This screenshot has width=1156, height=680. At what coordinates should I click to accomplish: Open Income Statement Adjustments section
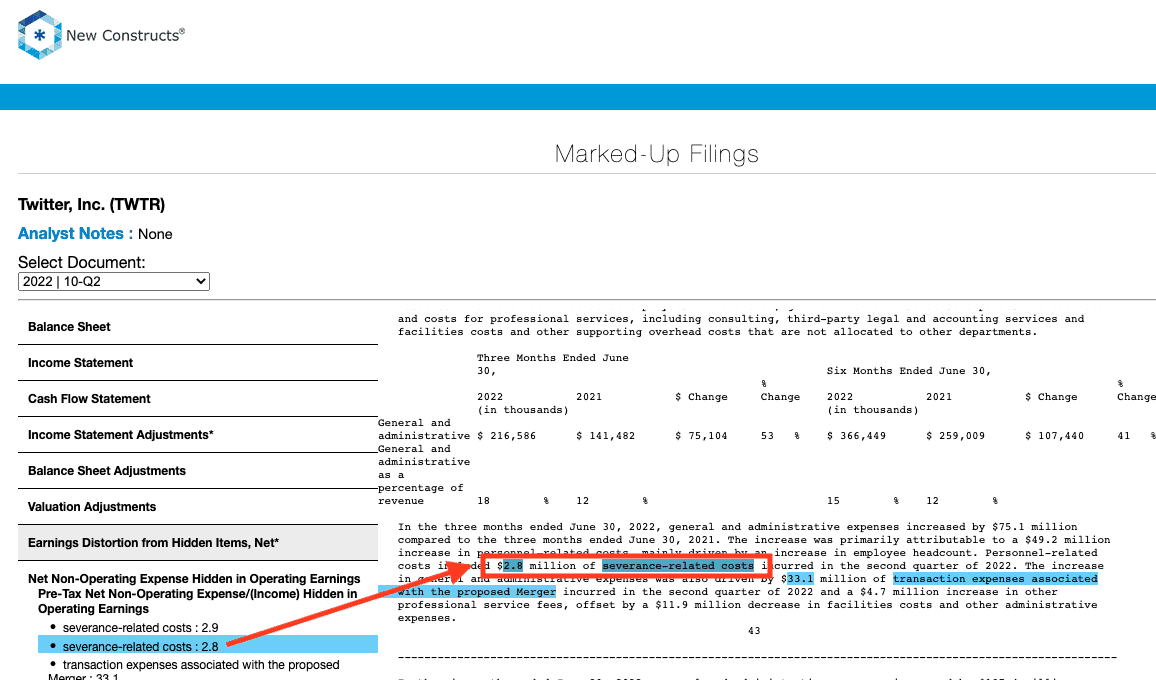point(198,435)
